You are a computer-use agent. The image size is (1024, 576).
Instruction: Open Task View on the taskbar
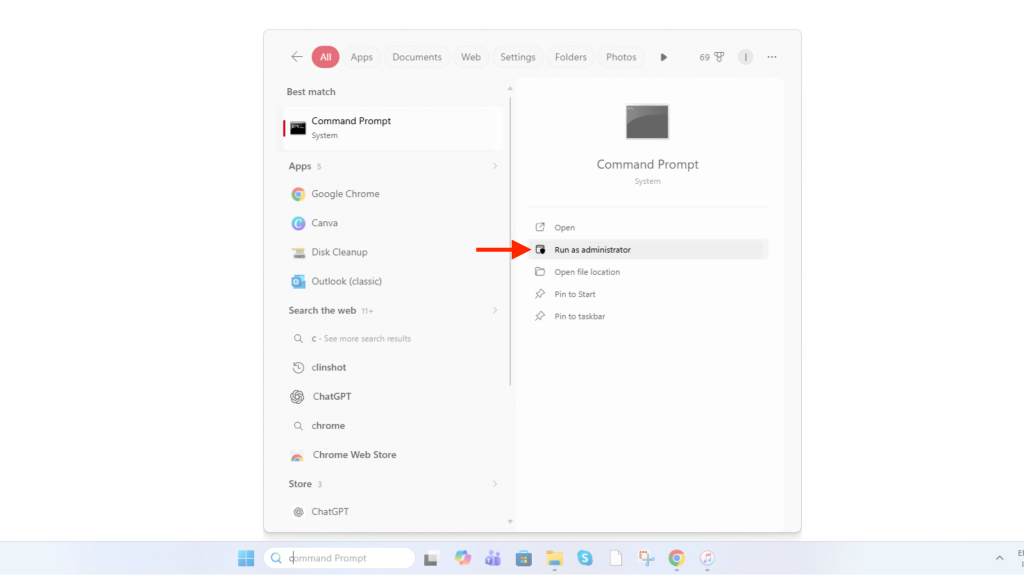[x=430, y=559]
